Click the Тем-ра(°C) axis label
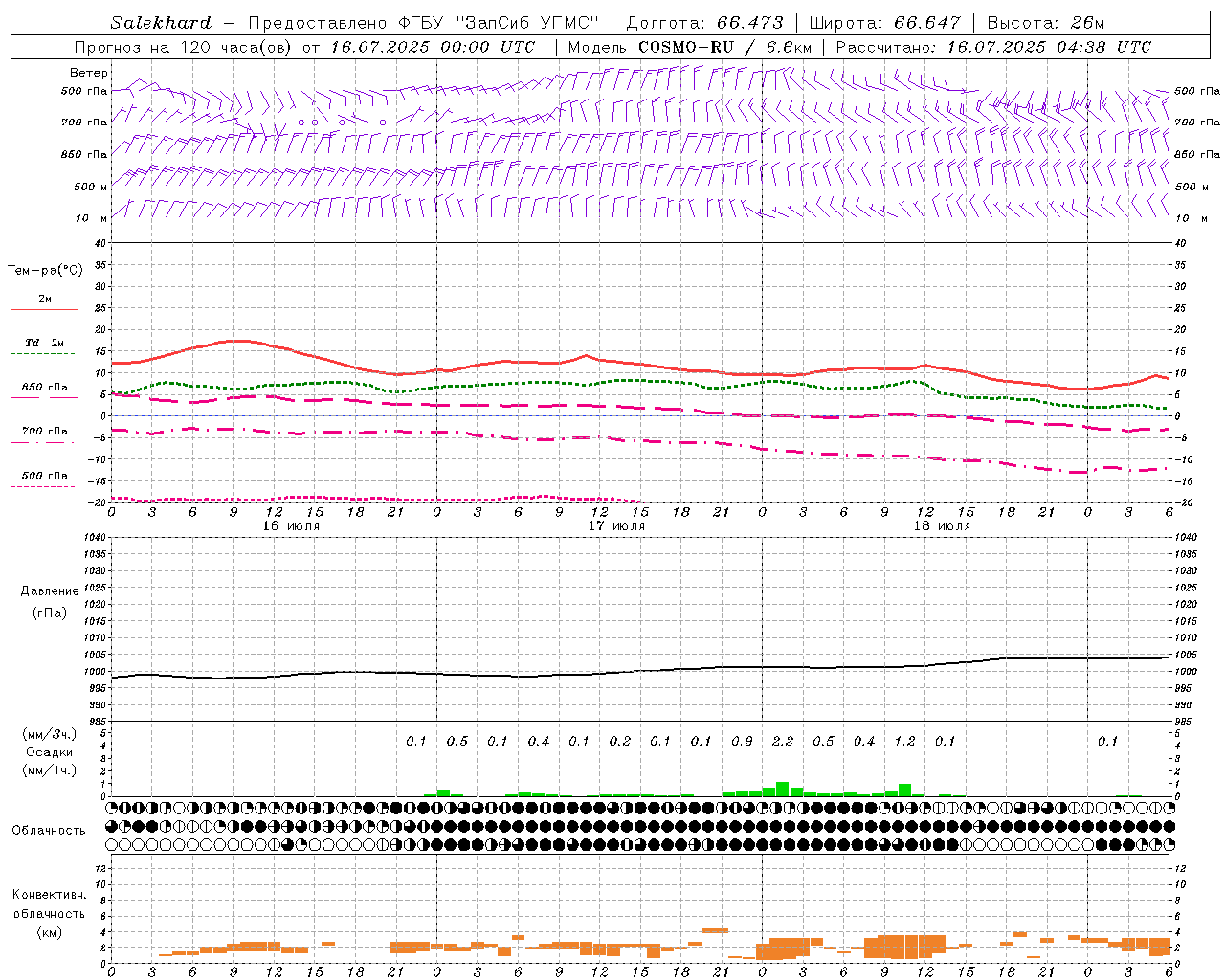The image size is (1225, 980). [x=45, y=271]
